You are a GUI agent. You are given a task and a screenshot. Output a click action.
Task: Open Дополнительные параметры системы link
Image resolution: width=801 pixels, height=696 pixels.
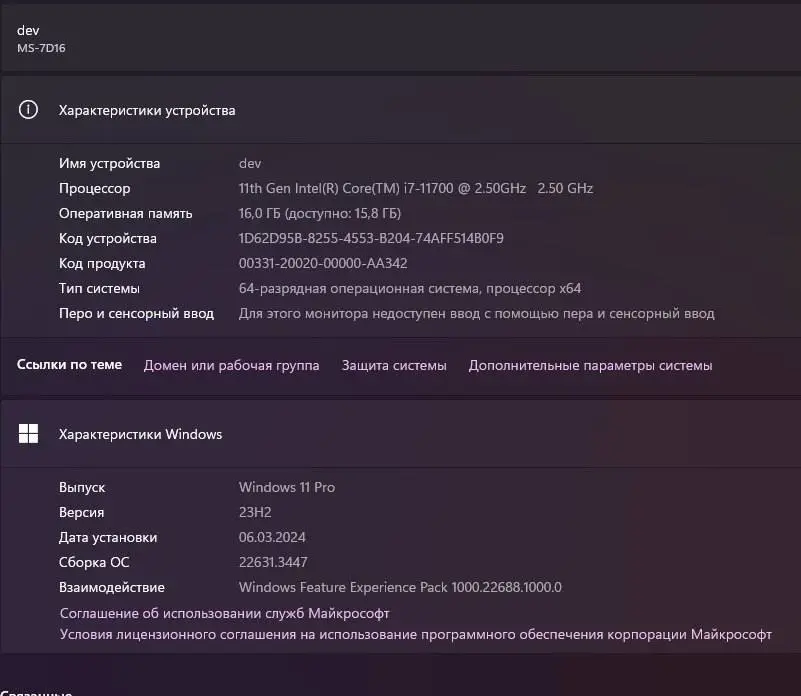pyautogui.click(x=590, y=365)
